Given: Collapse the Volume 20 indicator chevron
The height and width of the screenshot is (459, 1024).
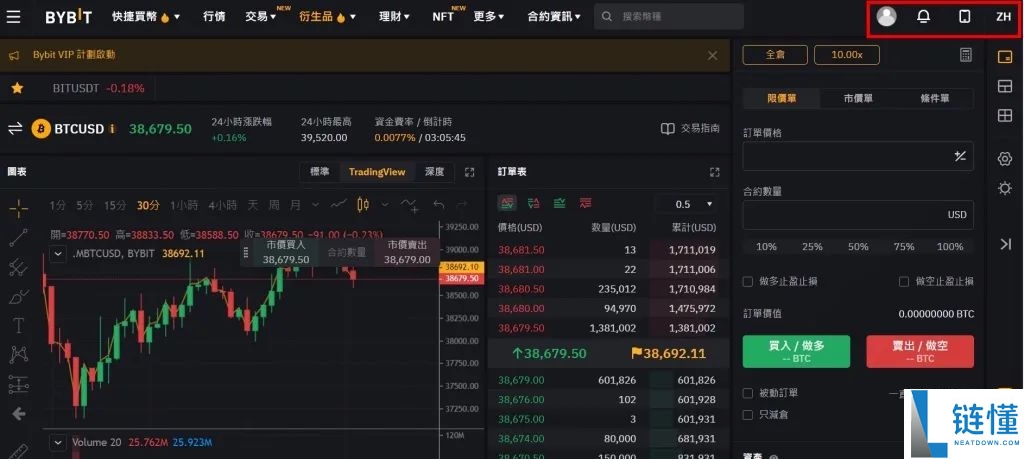Looking at the screenshot, I should click(58, 442).
